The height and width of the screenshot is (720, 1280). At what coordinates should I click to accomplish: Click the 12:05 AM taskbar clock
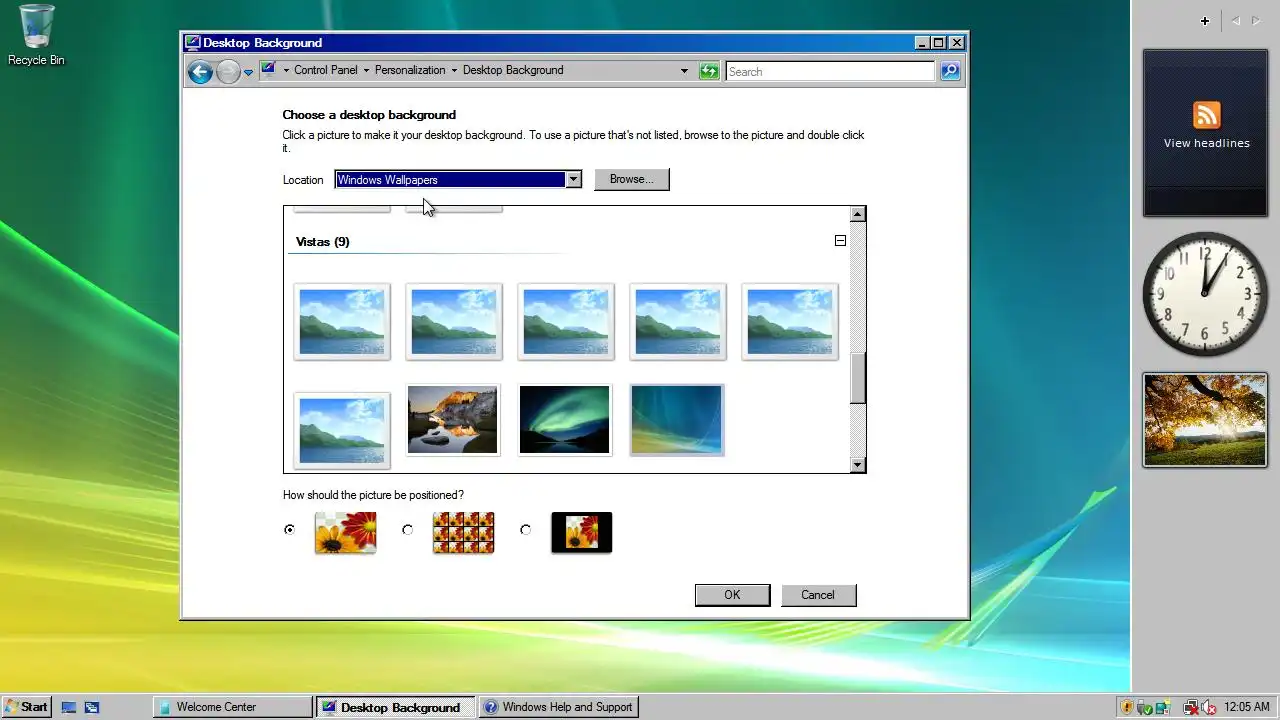(x=1247, y=707)
